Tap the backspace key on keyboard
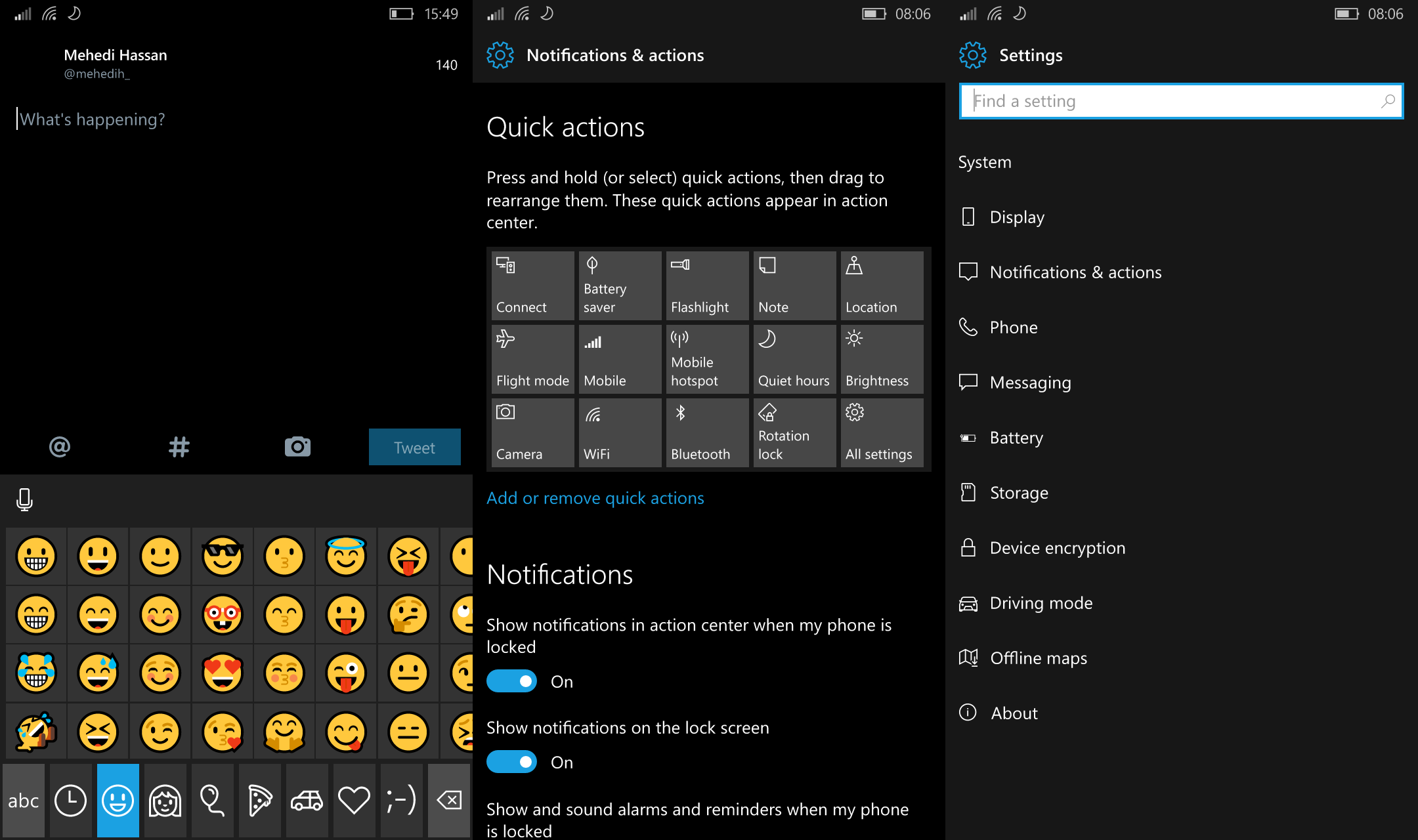Viewport: 1418px width, 840px height. pyautogui.click(x=449, y=801)
